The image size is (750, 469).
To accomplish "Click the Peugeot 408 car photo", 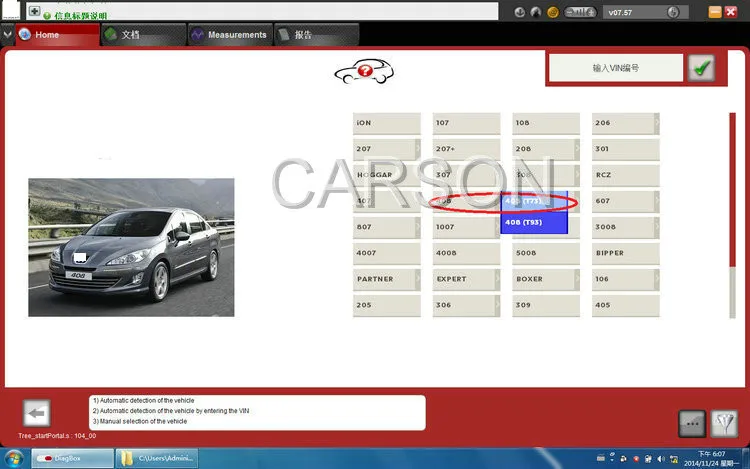I will 131,247.
